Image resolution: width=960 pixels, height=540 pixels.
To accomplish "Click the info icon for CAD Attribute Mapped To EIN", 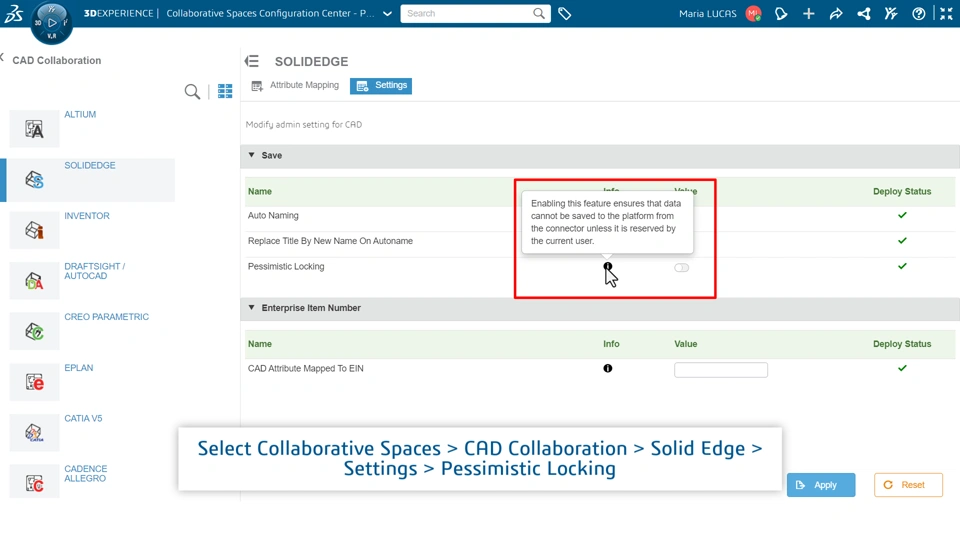I will [x=608, y=369].
